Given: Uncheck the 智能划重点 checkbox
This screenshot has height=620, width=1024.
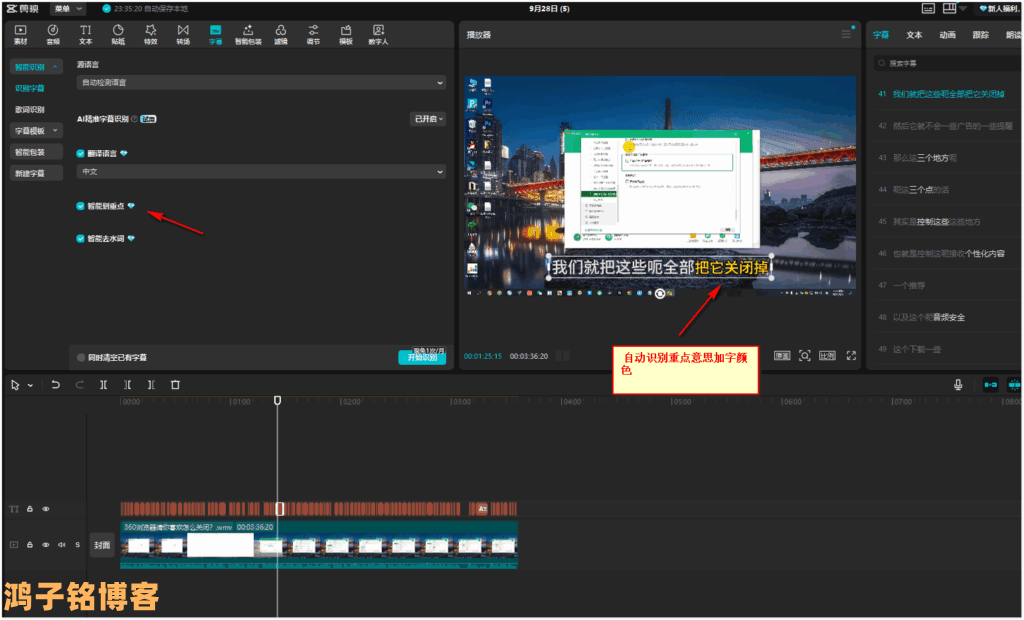Looking at the screenshot, I should click(x=81, y=206).
